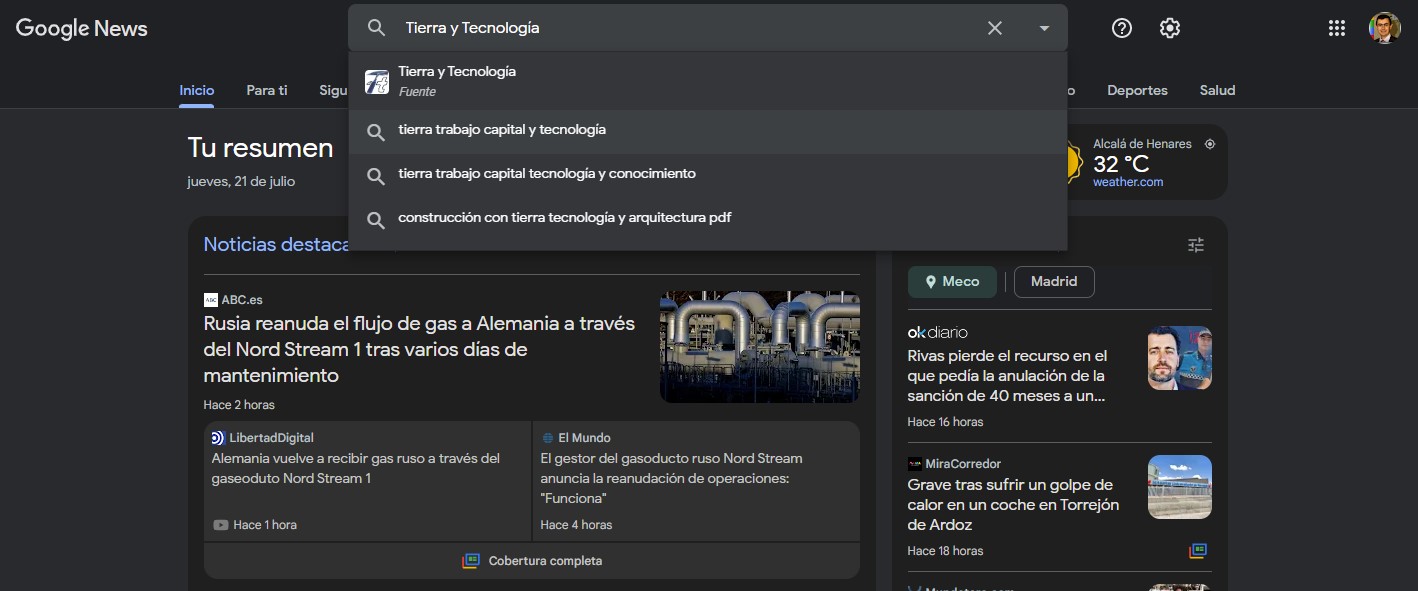
Task: Choose suggestion 'tierra trabajo capital y tecnología'
Action: [x=708, y=130]
